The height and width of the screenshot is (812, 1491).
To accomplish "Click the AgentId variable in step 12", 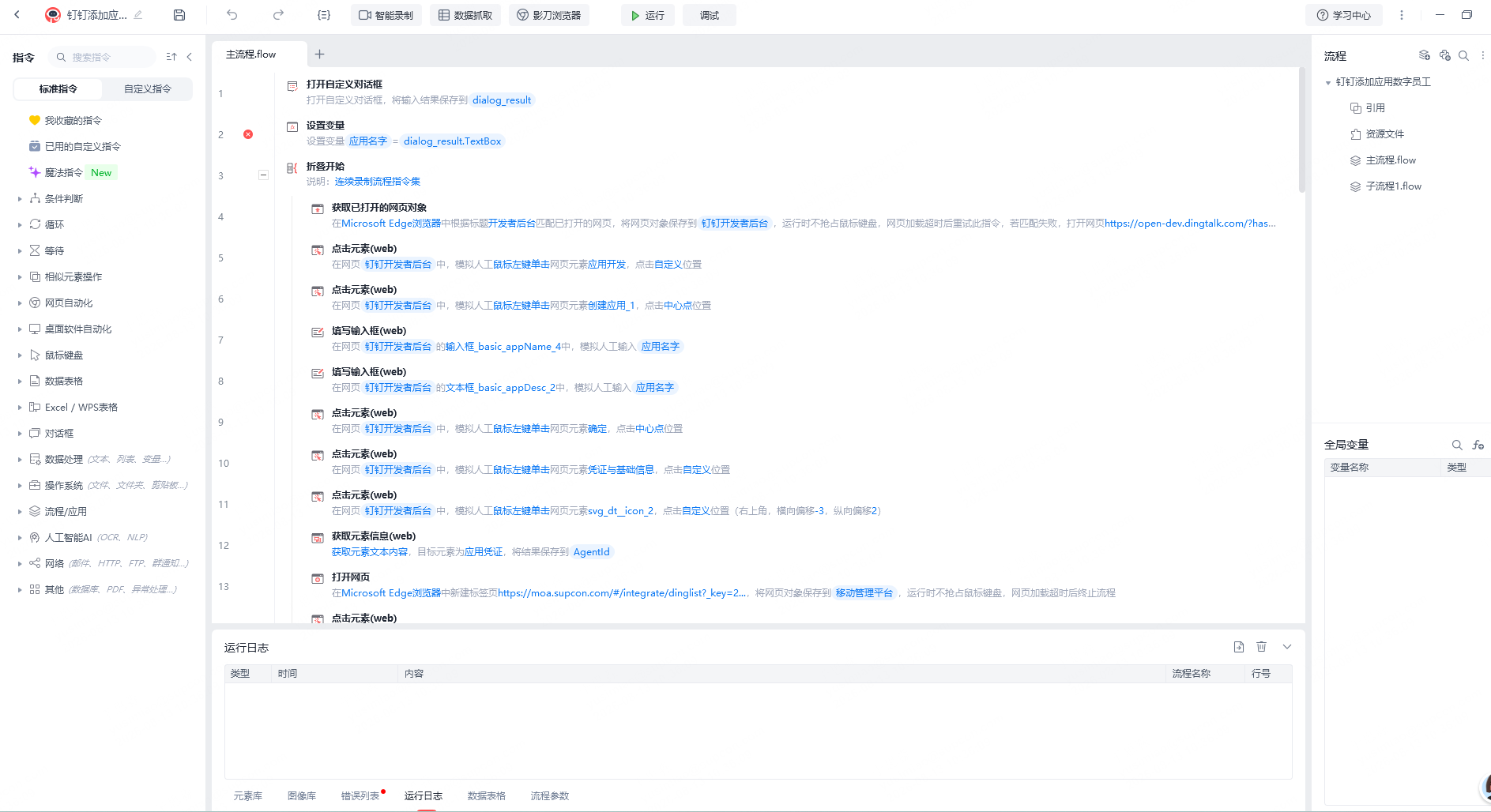I will click(592, 552).
